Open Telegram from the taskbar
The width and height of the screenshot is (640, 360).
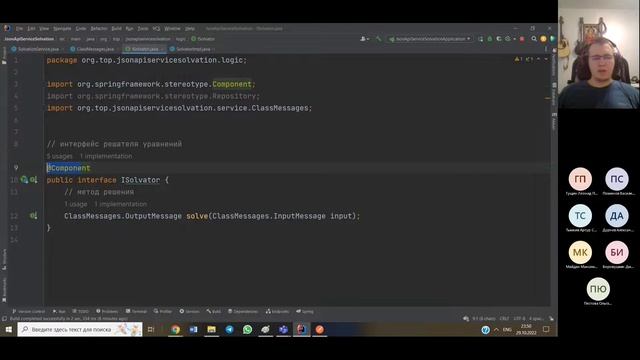(x=229, y=329)
